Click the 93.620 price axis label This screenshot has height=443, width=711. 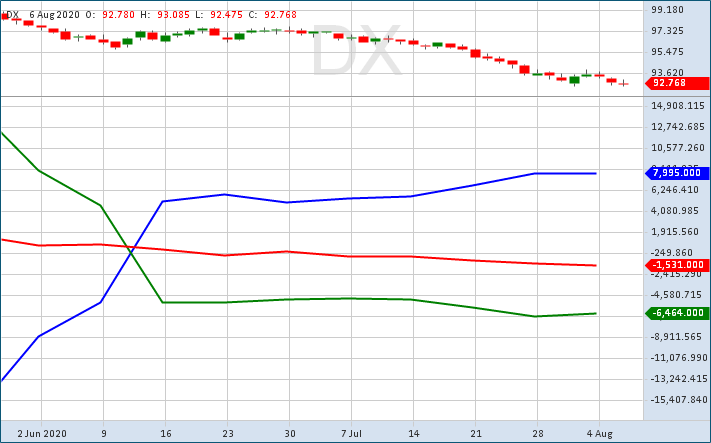667,73
